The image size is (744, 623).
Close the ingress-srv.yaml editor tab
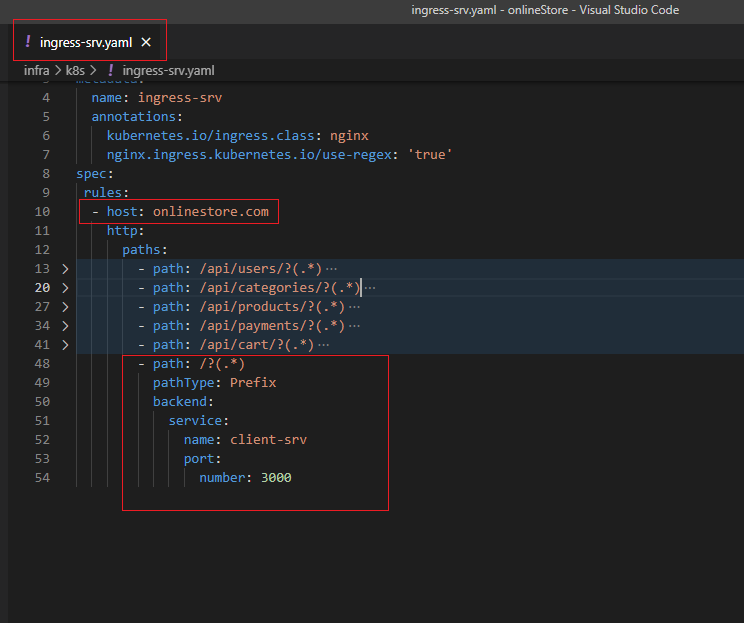tap(146, 42)
